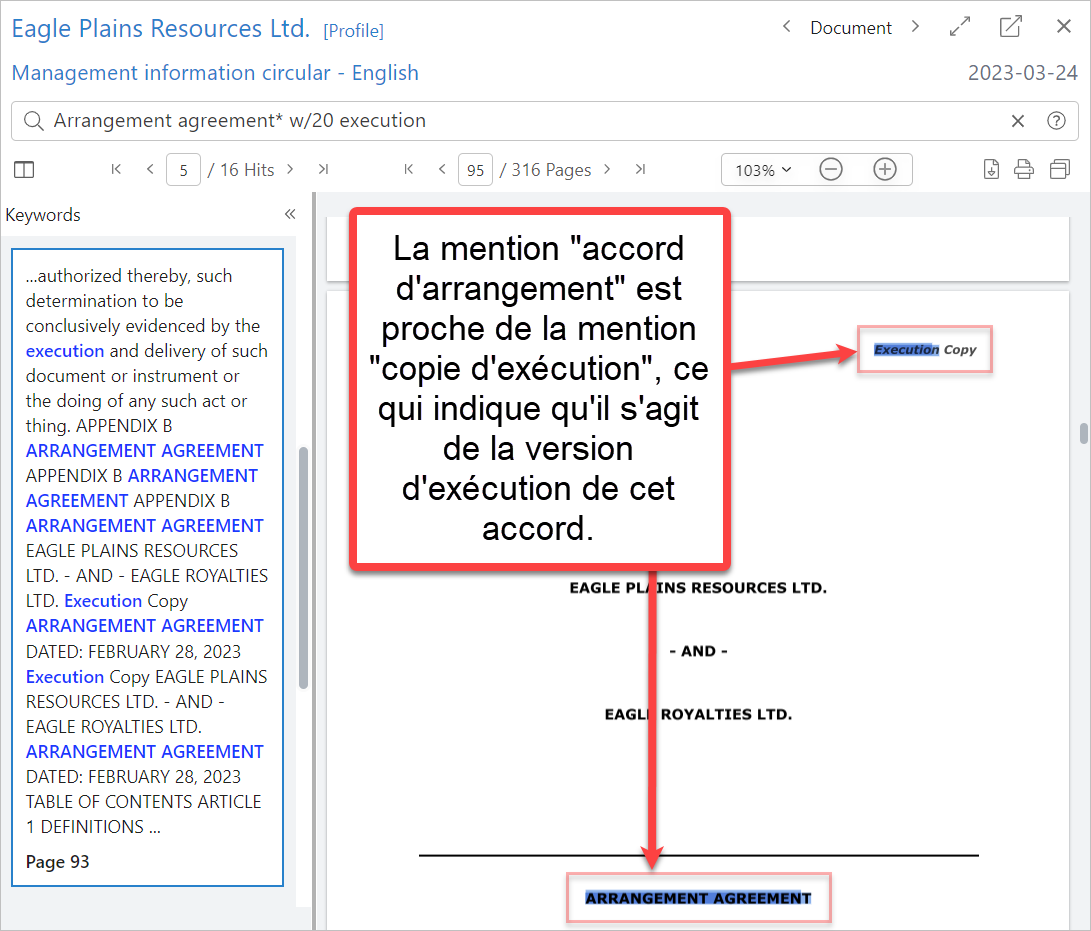Click highlighted 'execution' in keyword snippet

tap(65, 351)
